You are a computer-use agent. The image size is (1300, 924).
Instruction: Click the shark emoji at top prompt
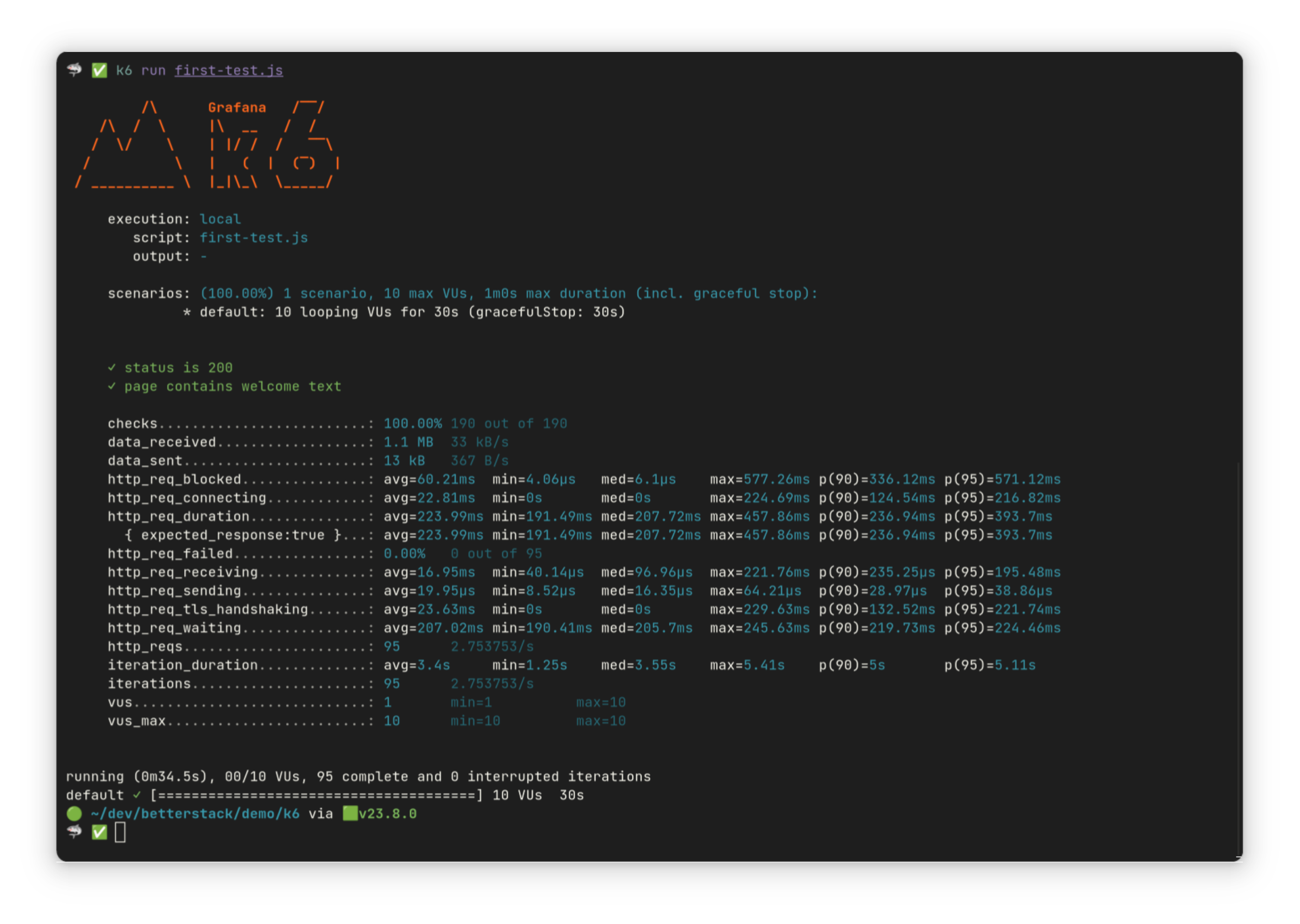tap(74, 70)
